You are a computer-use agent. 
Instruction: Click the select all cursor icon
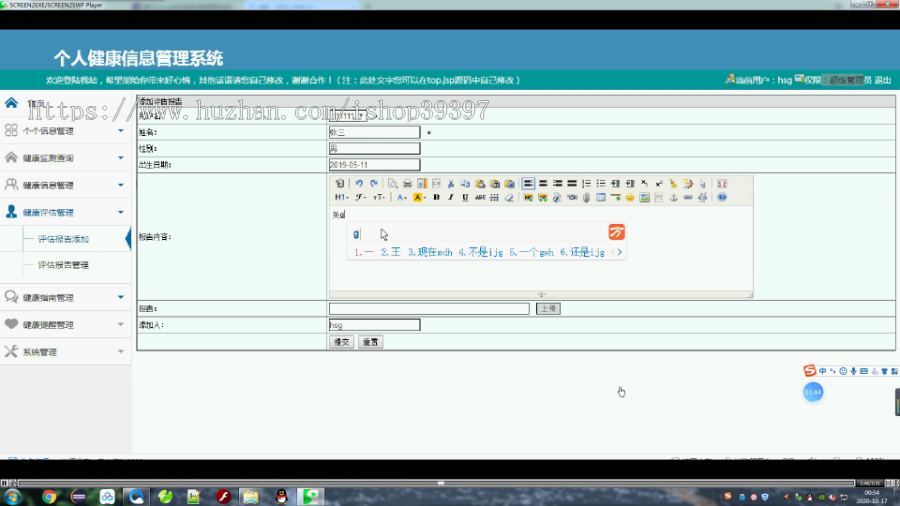point(703,184)
